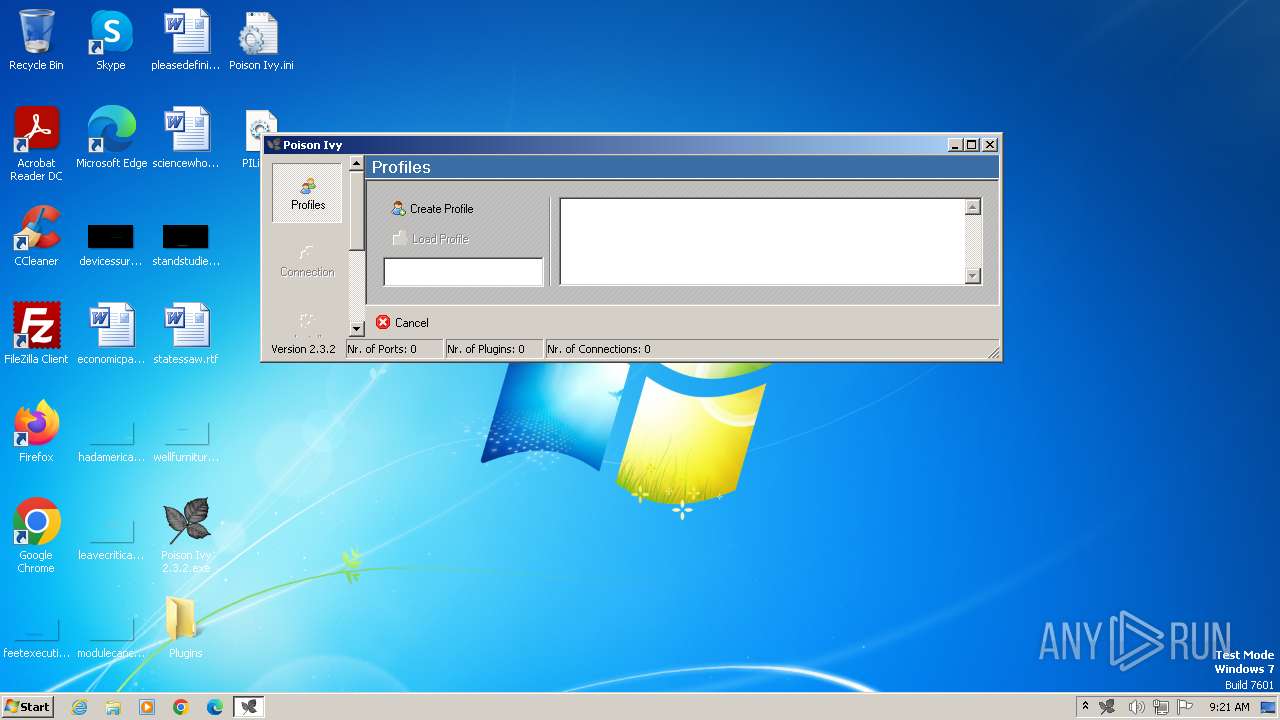The width and height of the screenshot is (1280, 720).
Task: Click list box scrollbar down arrow
Action: (972, 276)
